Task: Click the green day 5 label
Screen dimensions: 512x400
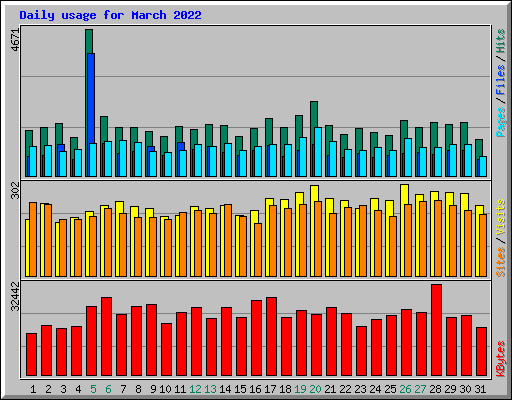Action: [x=93, y=389]
